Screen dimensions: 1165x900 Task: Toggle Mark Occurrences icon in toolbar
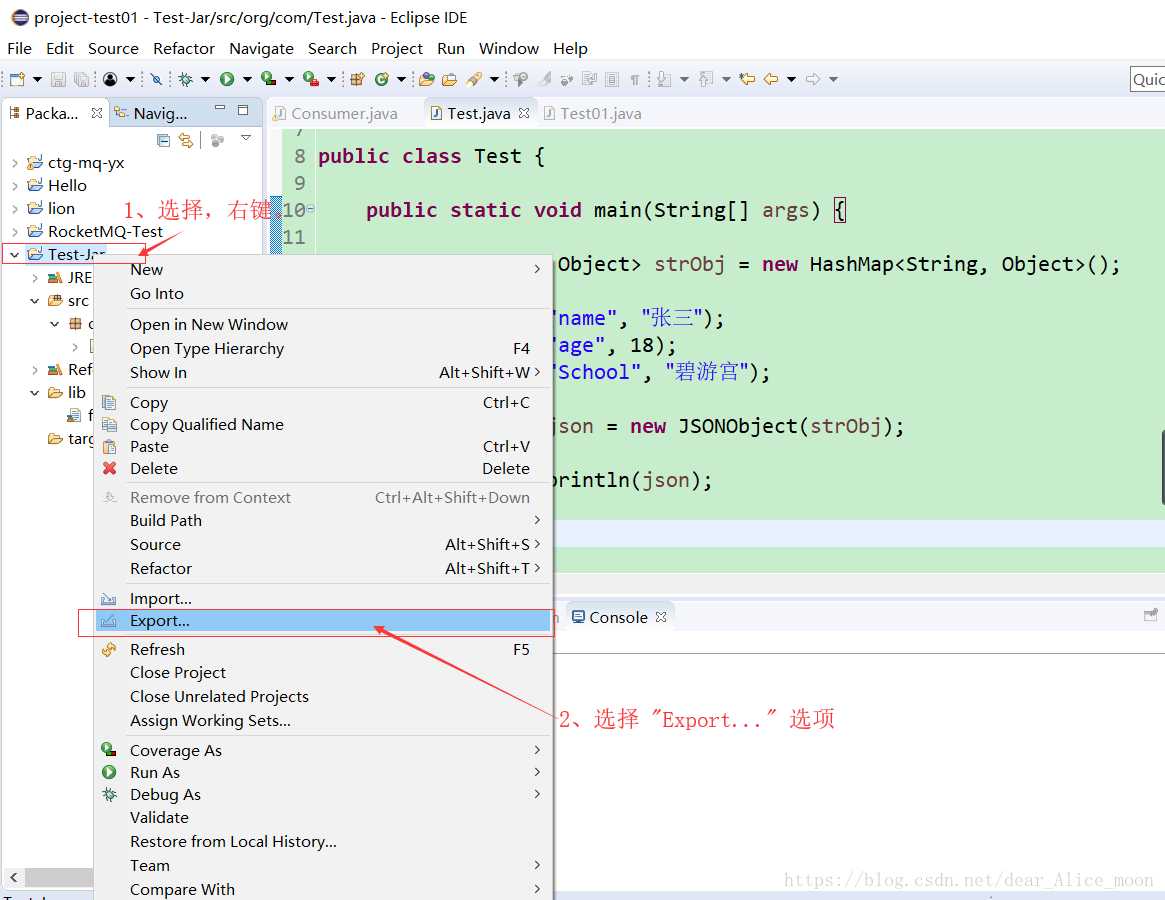coord(545,79)
